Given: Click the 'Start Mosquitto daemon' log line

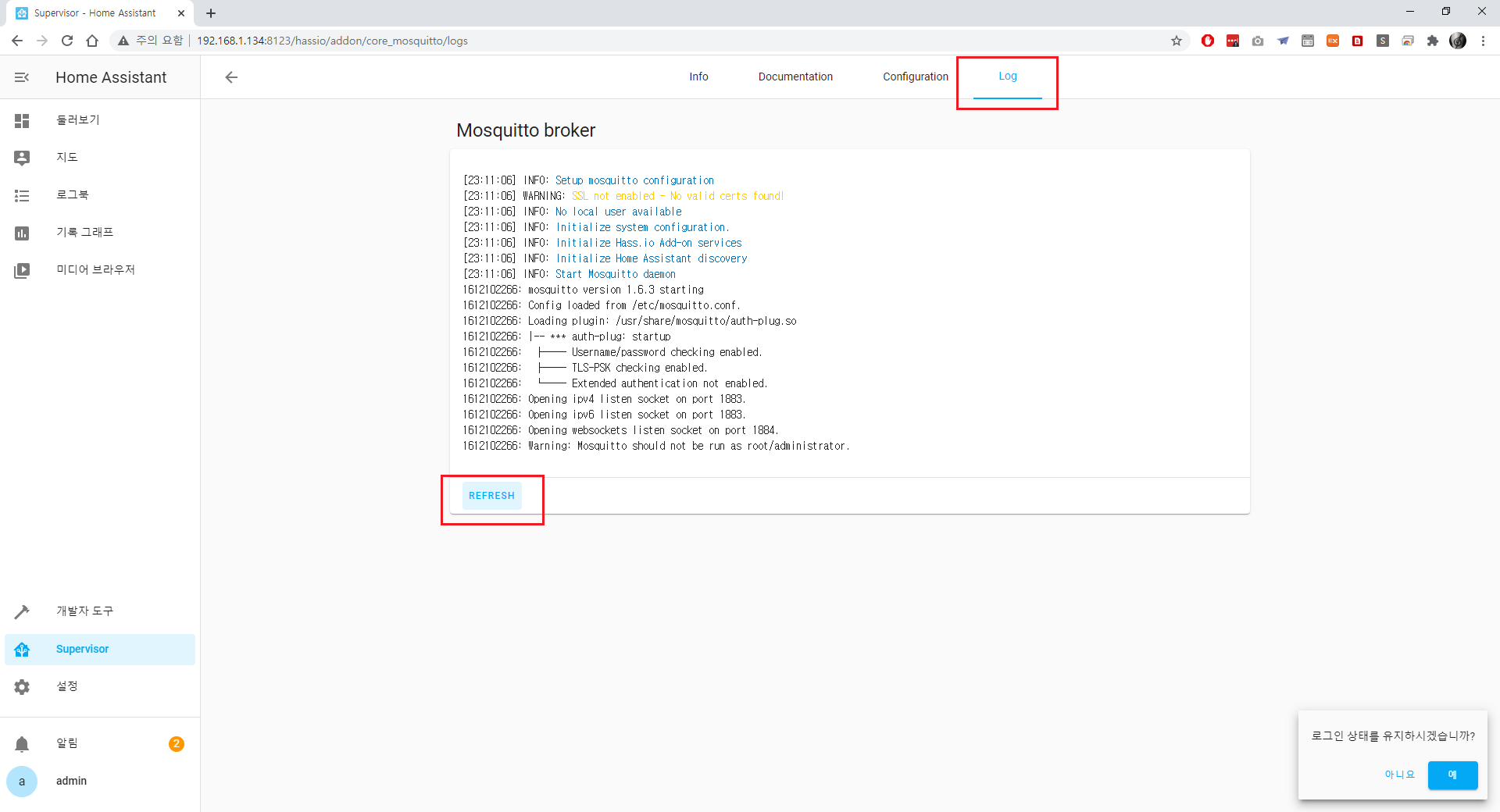Looking at the screenshot, I should [x=570, y=274].
